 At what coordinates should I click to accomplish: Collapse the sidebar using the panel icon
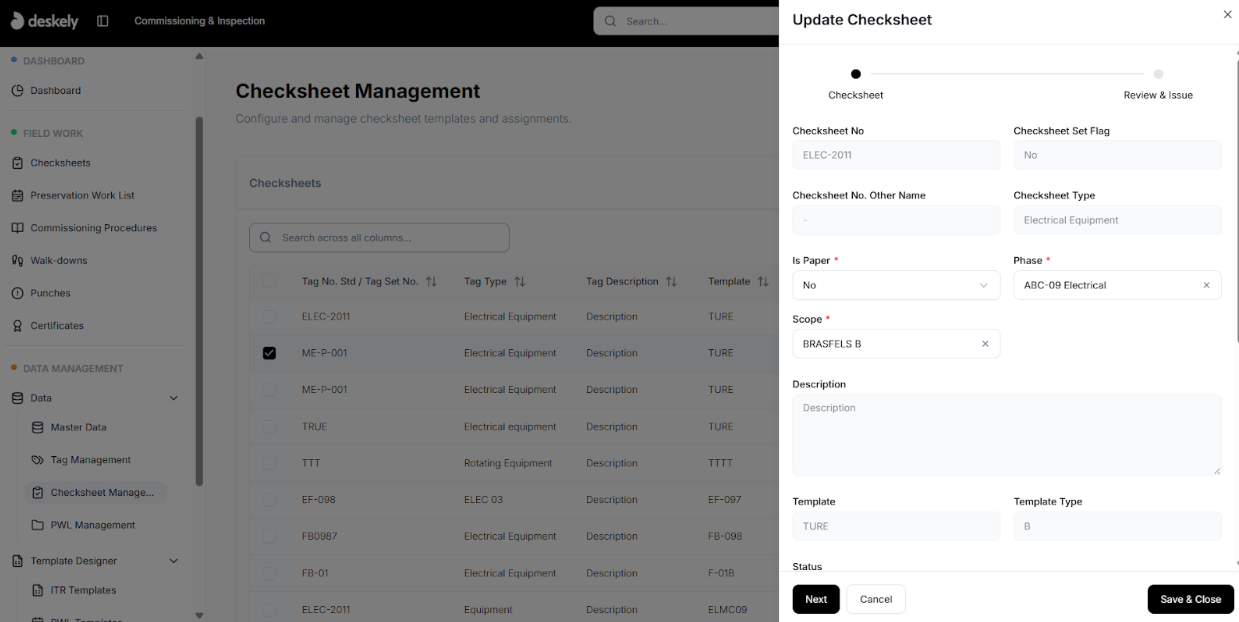(103, 20)
